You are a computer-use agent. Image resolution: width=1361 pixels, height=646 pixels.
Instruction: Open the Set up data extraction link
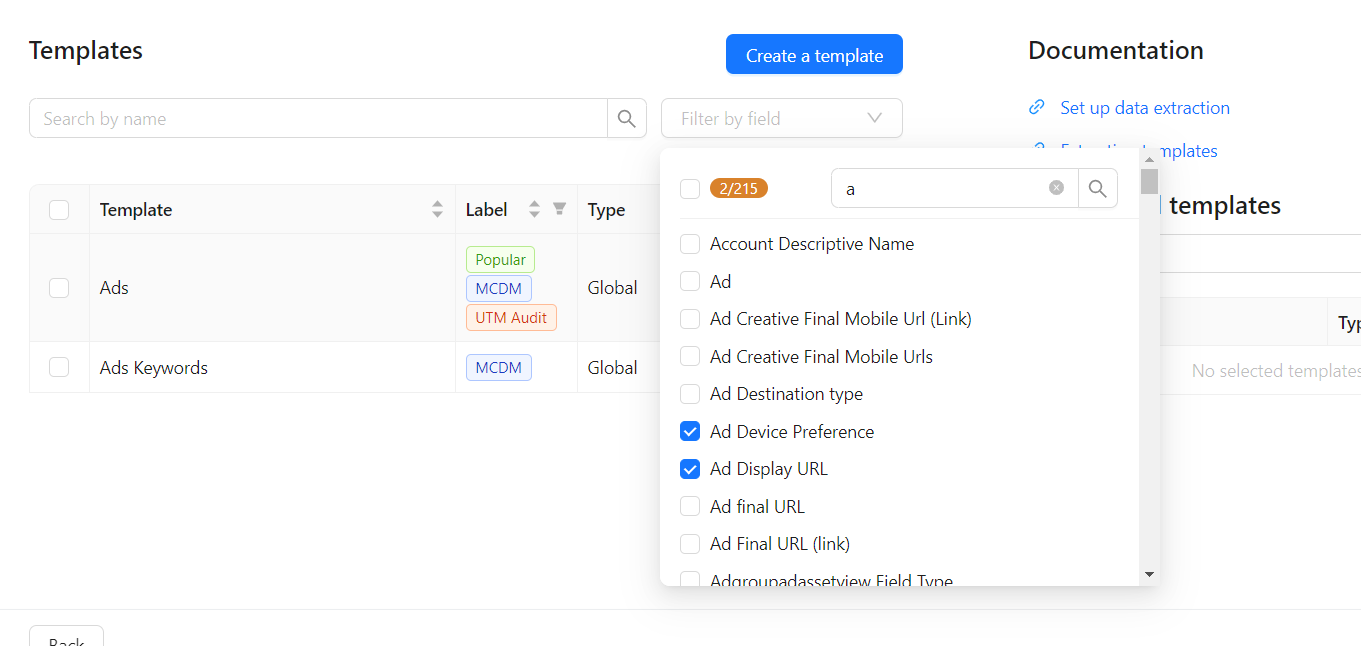1145,108
